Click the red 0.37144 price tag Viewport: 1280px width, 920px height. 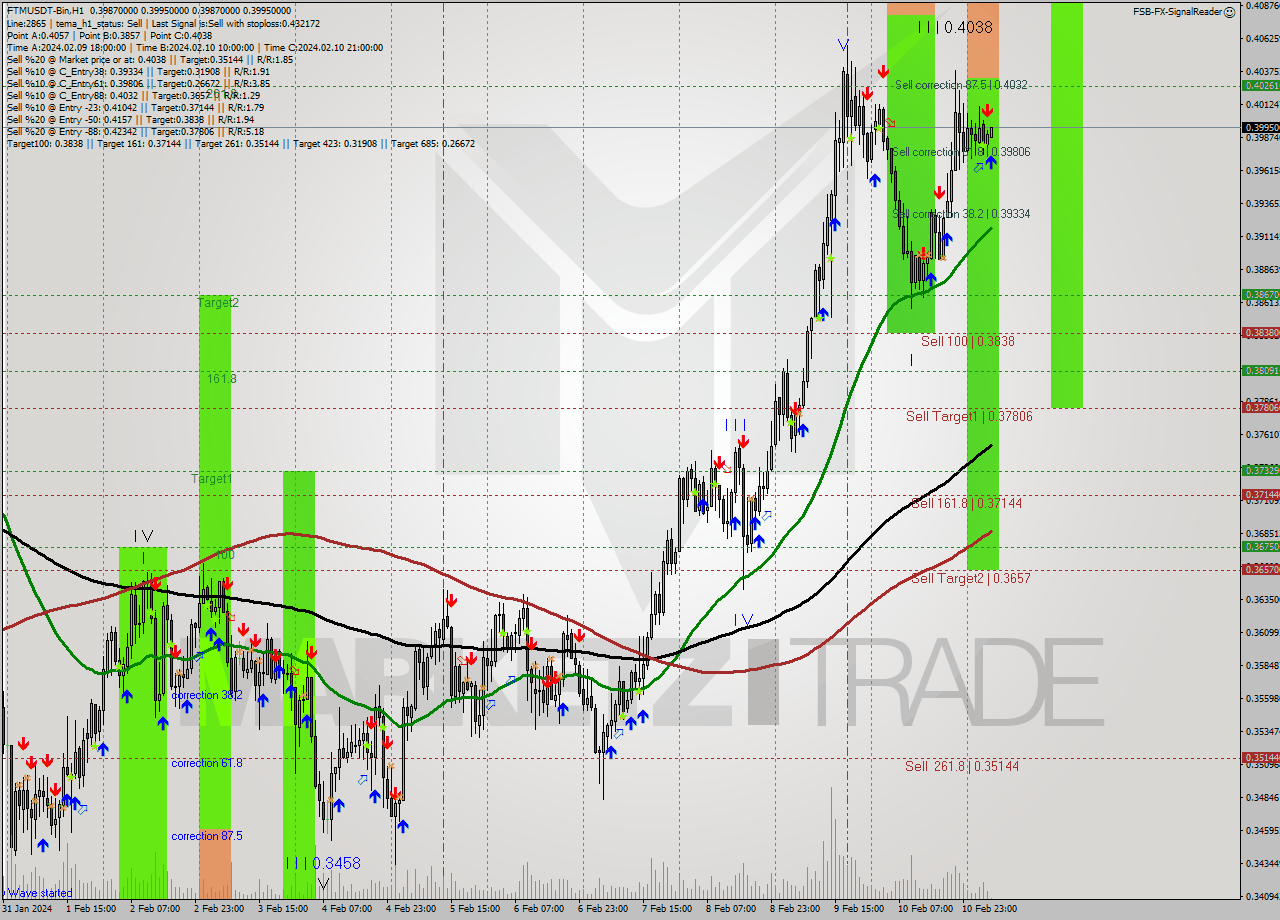pos(1260,495)
